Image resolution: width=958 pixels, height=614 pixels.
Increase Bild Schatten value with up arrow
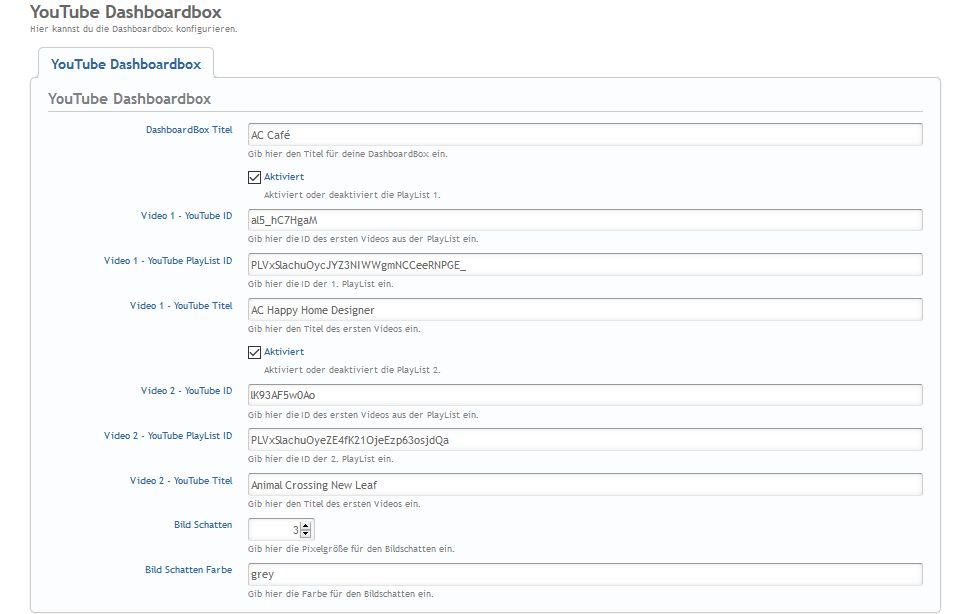(305, 525)
